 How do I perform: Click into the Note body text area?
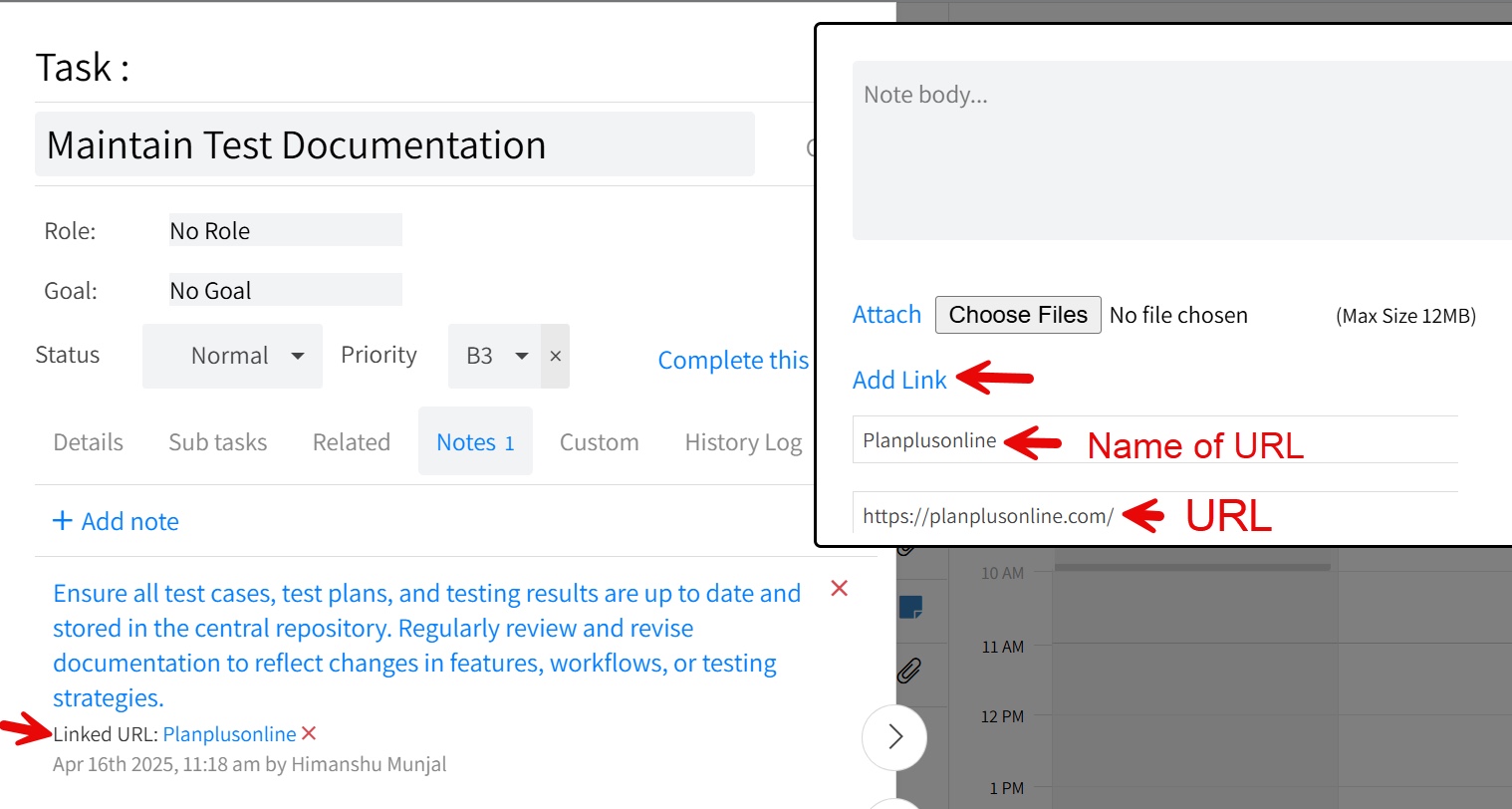pyautogui.click(x=1180, y=149)
